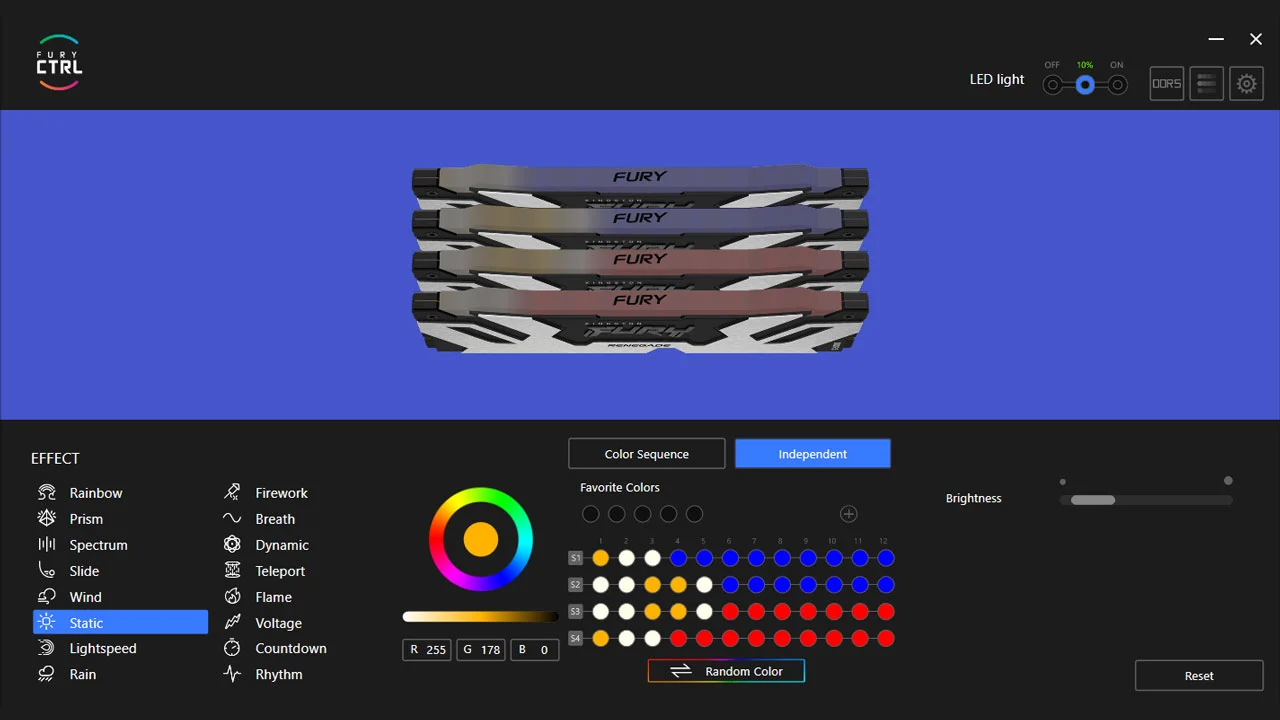
Task: Pick the Rhythm effect
Action: tap(277, 675)
